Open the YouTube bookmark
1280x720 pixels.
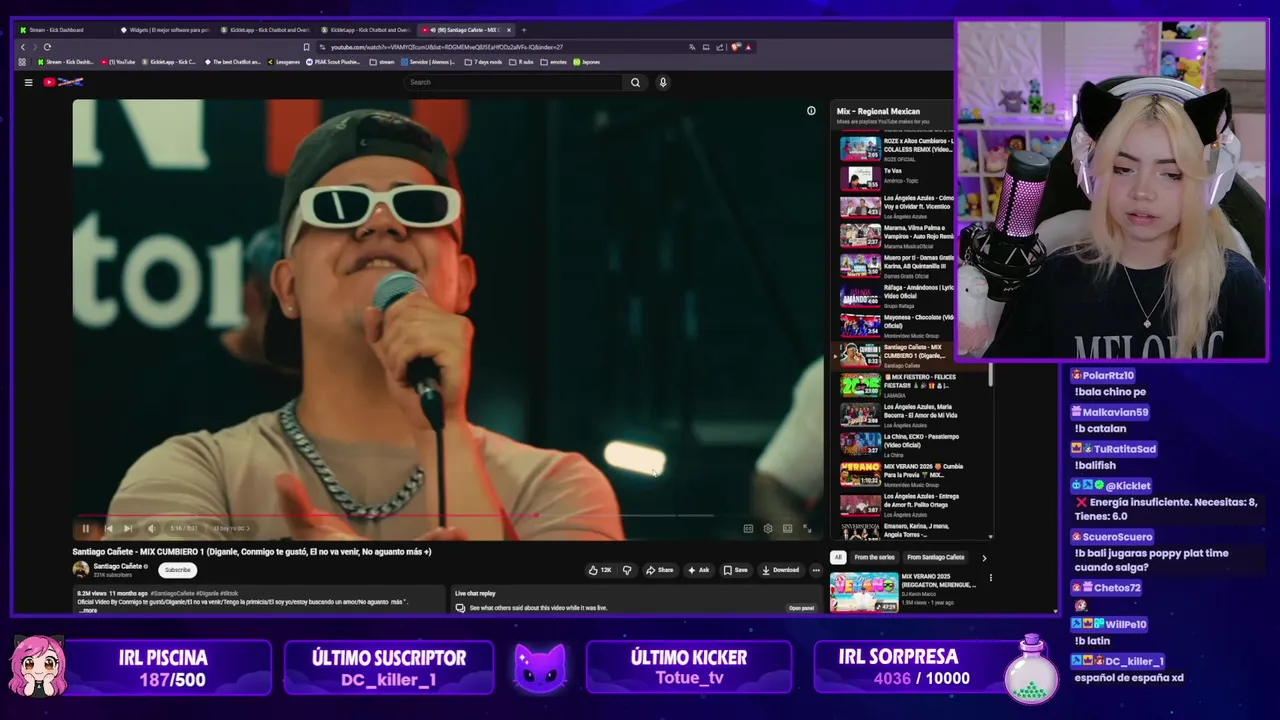[x=118, y=62]
